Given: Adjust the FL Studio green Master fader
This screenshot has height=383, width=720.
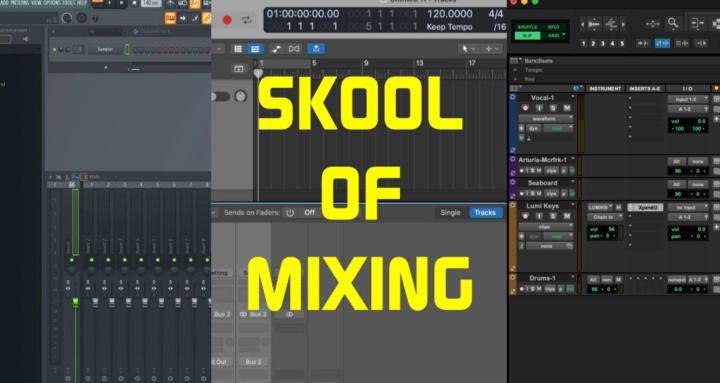Looking at the screenshot, I should point(75,303).
